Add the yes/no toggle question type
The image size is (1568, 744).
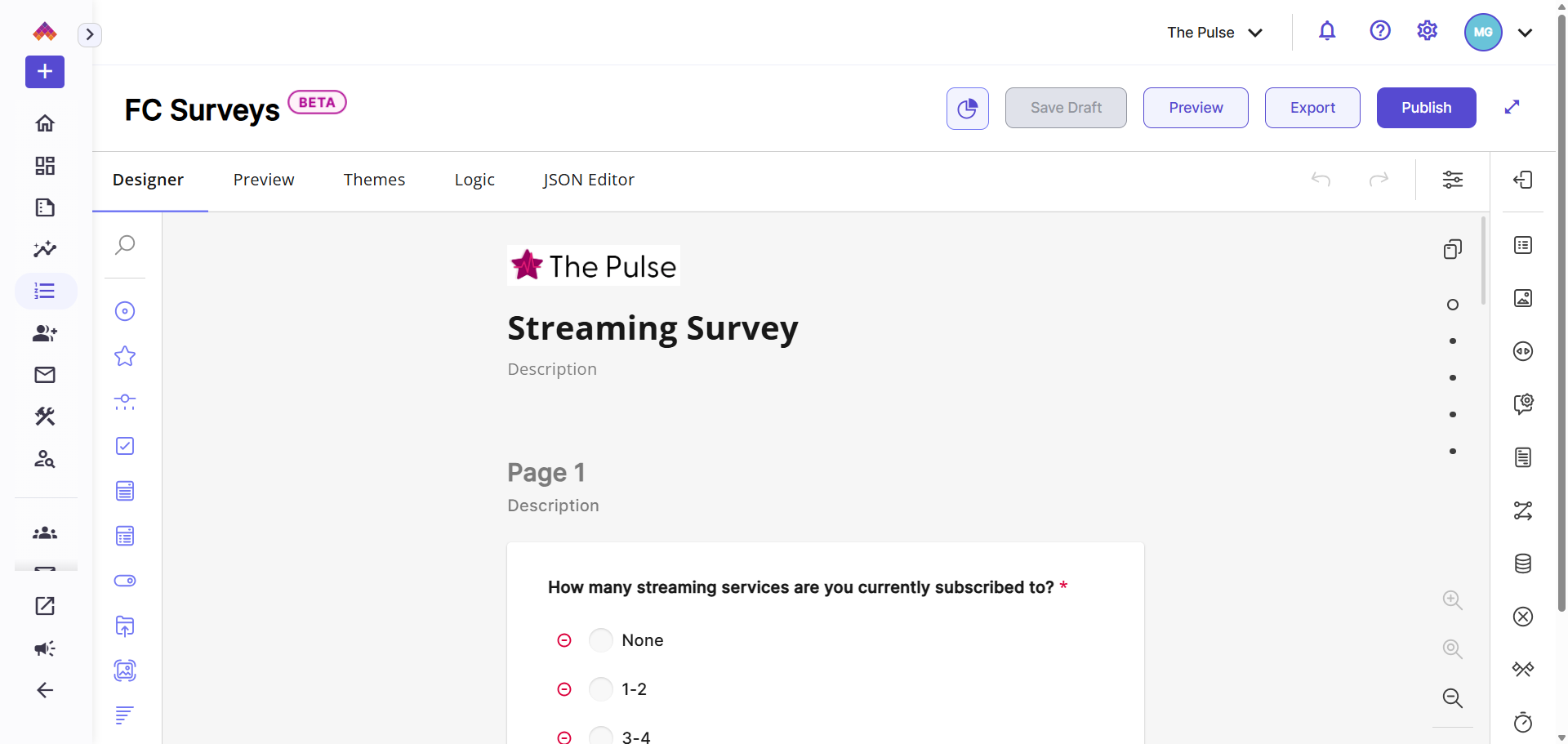125,581
